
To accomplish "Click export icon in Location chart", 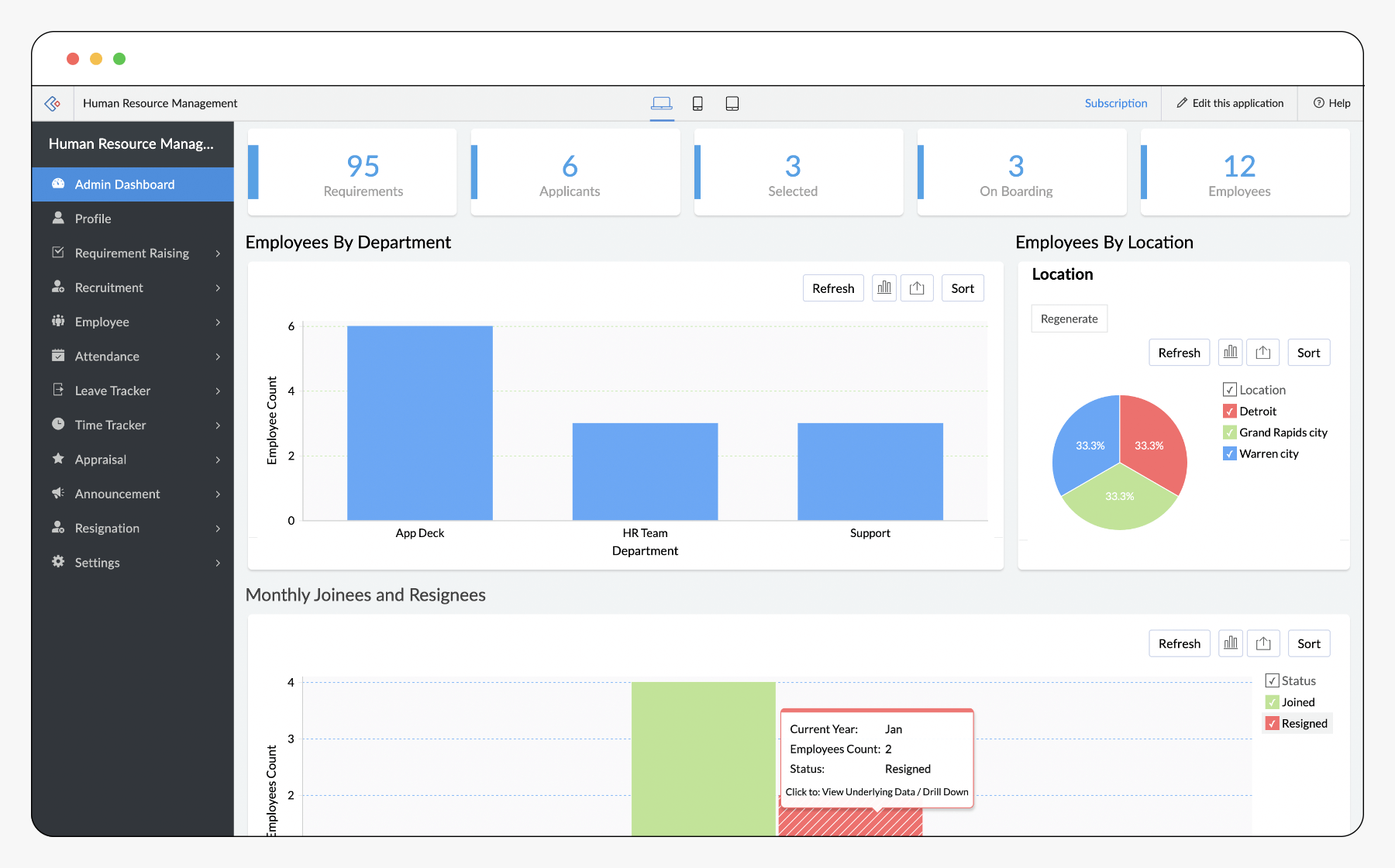I will coord(1262,353).
